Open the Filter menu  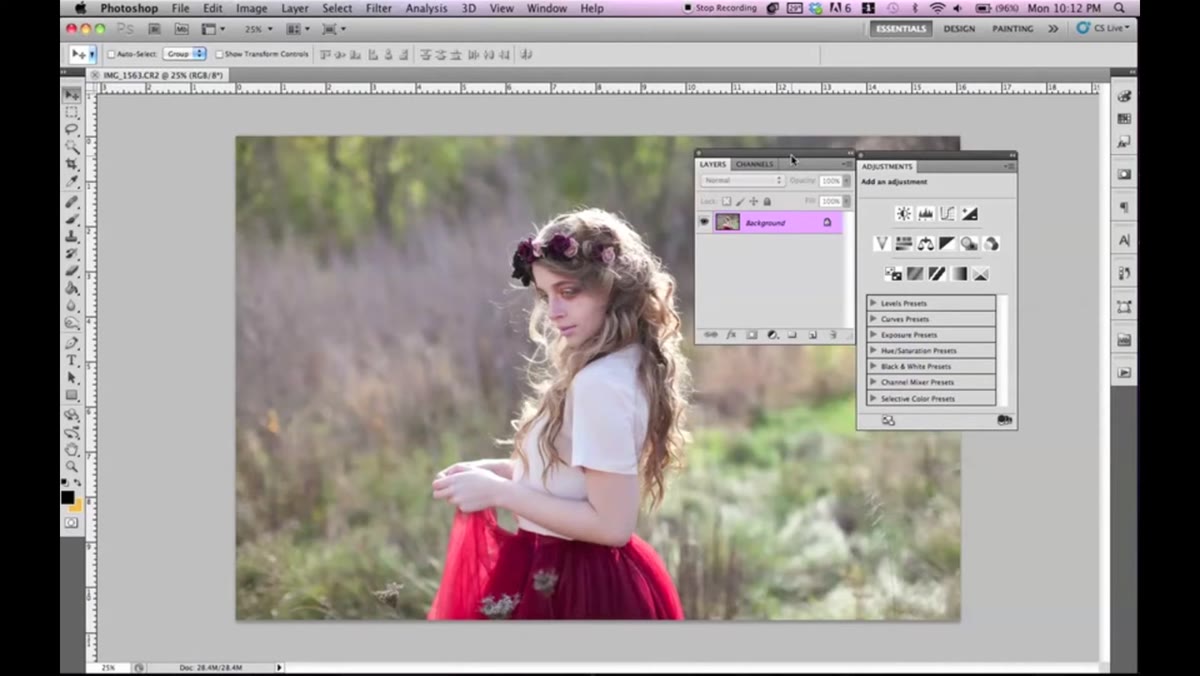tap(379, 8)
